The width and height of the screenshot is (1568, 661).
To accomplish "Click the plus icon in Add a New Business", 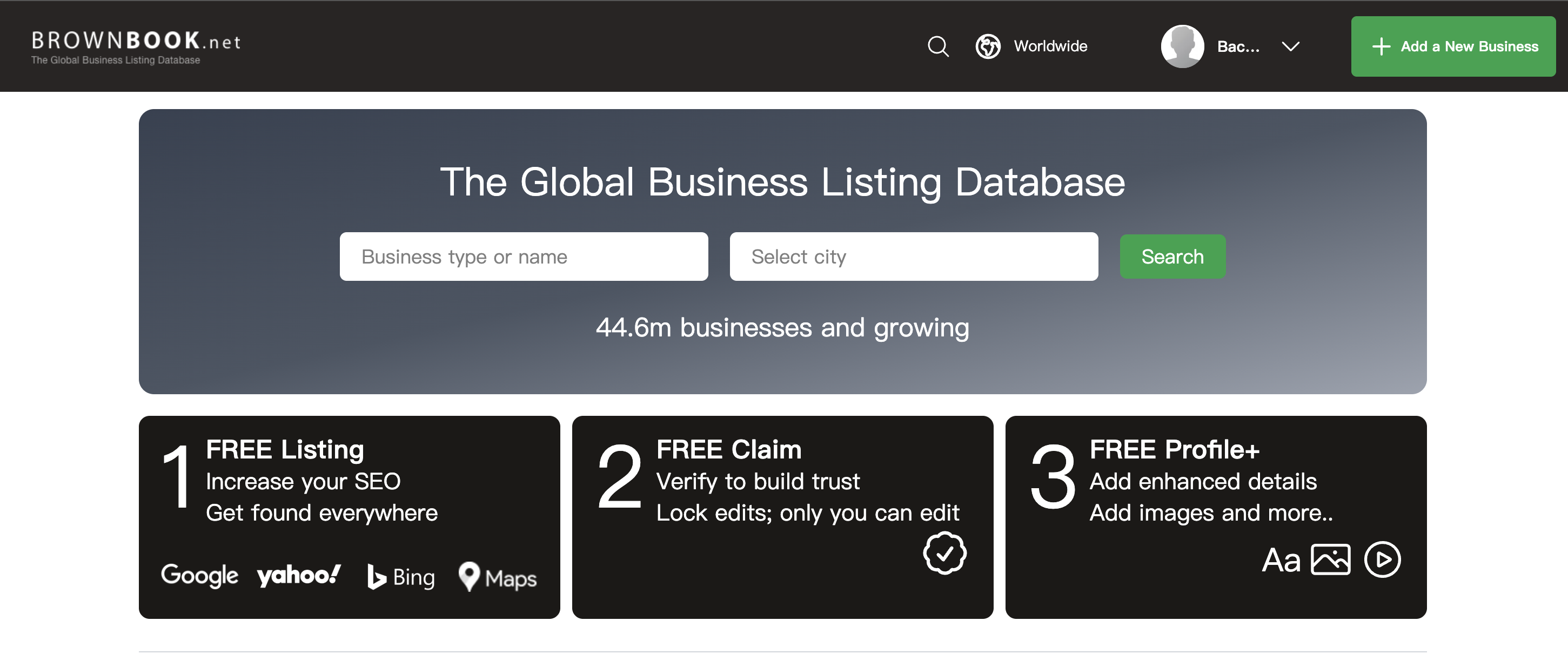I will 1381,47.
